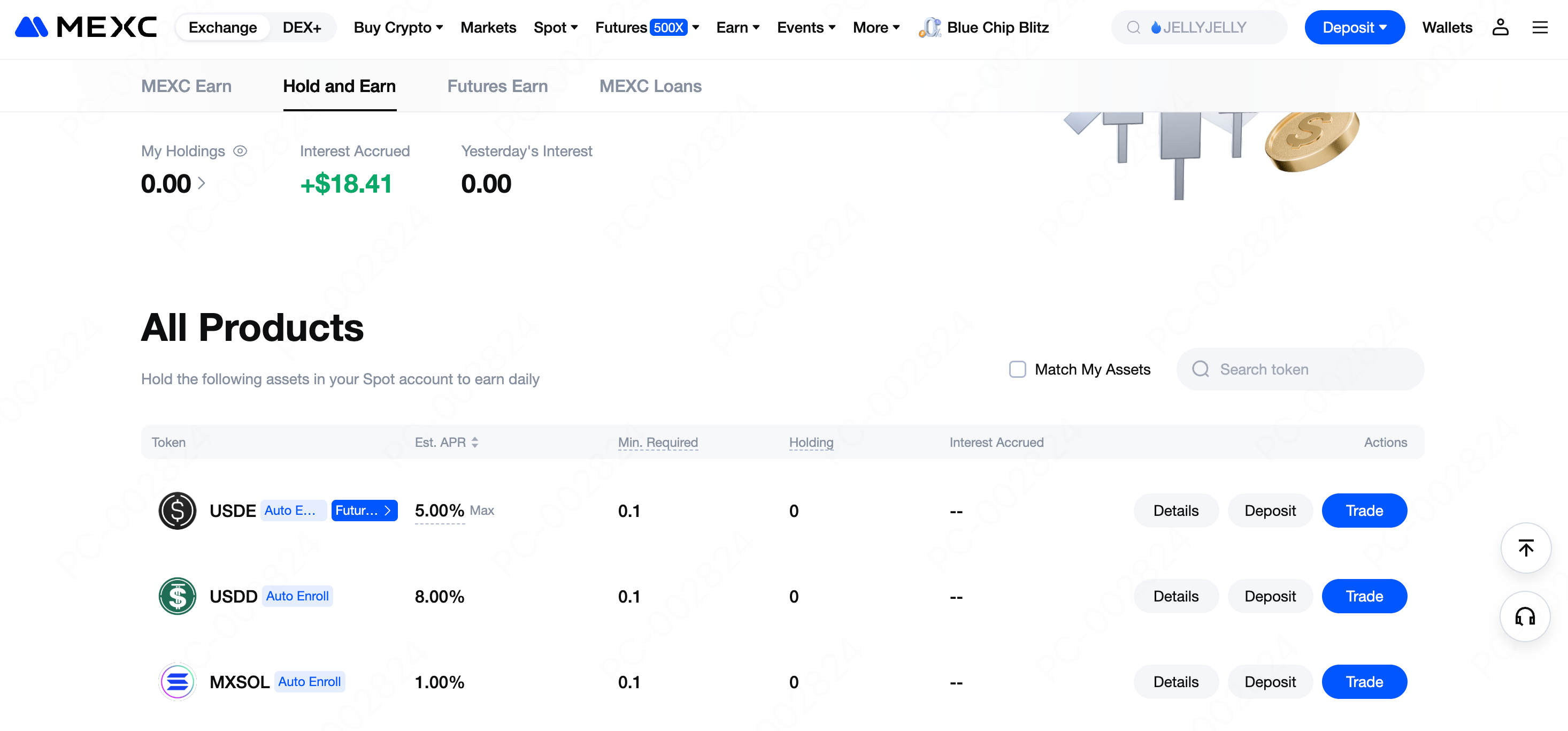
Task: Switch to the Futures Earn tab
Action: 497,86
